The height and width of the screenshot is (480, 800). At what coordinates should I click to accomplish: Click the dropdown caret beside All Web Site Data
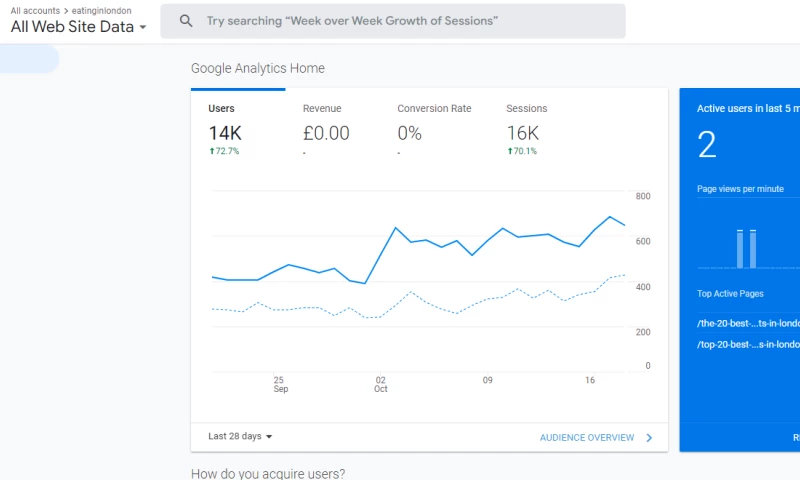(143, 28)
